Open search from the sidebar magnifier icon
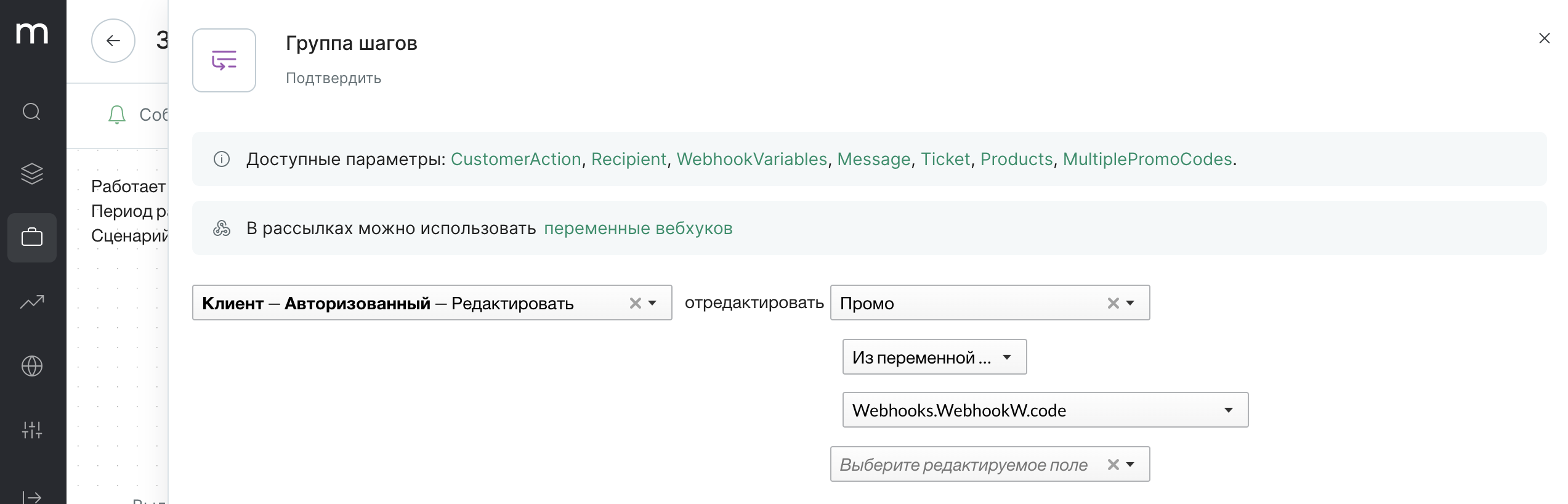Image resolution: width=1568 pixels, height=504 pixels. (x=31, y=112)
